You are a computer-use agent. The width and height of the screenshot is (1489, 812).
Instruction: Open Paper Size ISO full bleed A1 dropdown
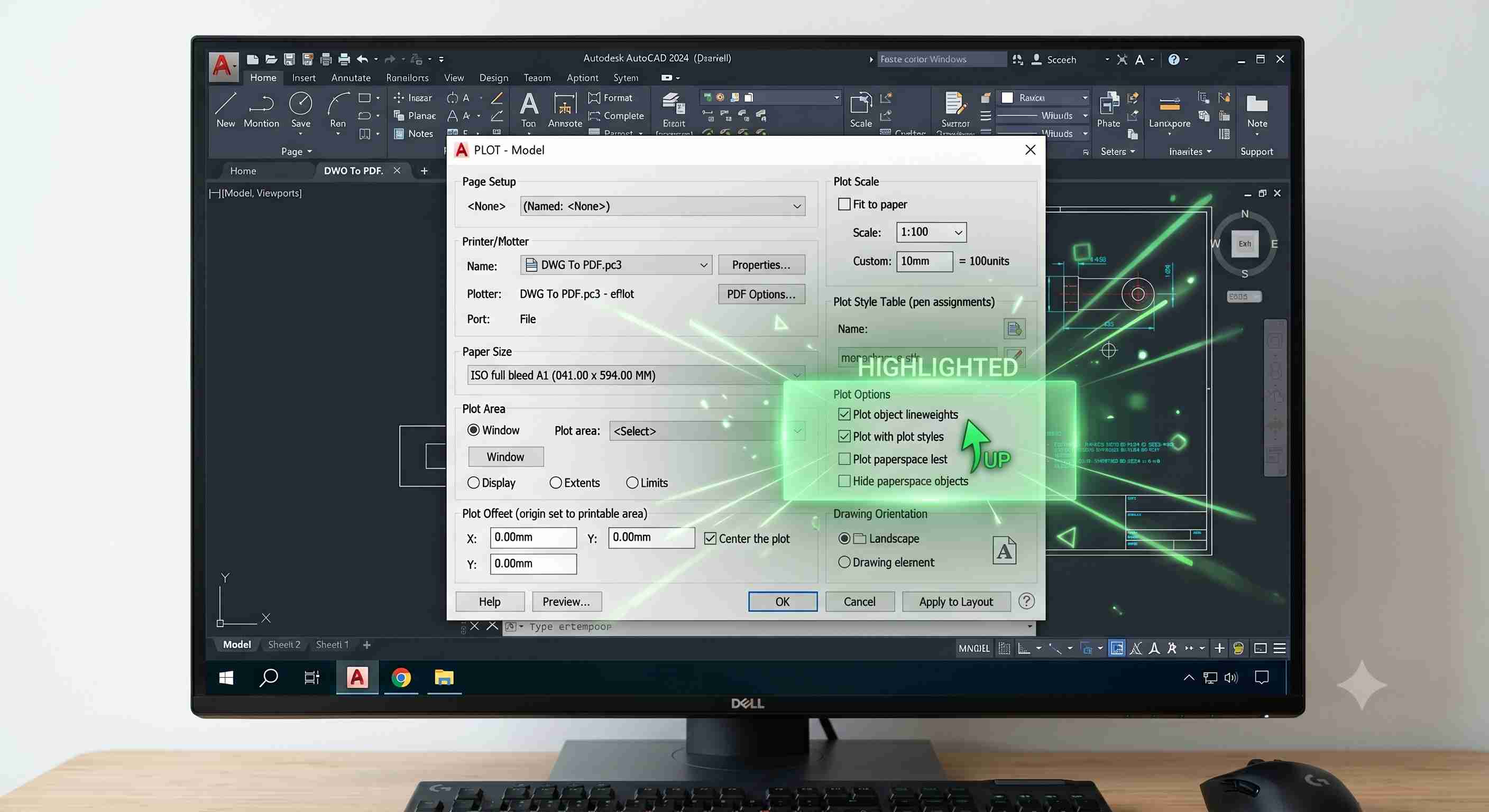pyautogui.click(x=636, y=375)
